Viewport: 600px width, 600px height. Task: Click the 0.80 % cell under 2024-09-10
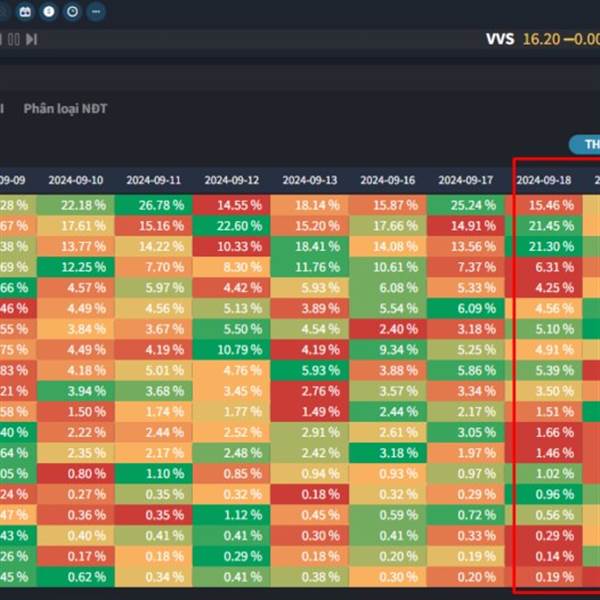pyautogui.click(x=76, y=474)
